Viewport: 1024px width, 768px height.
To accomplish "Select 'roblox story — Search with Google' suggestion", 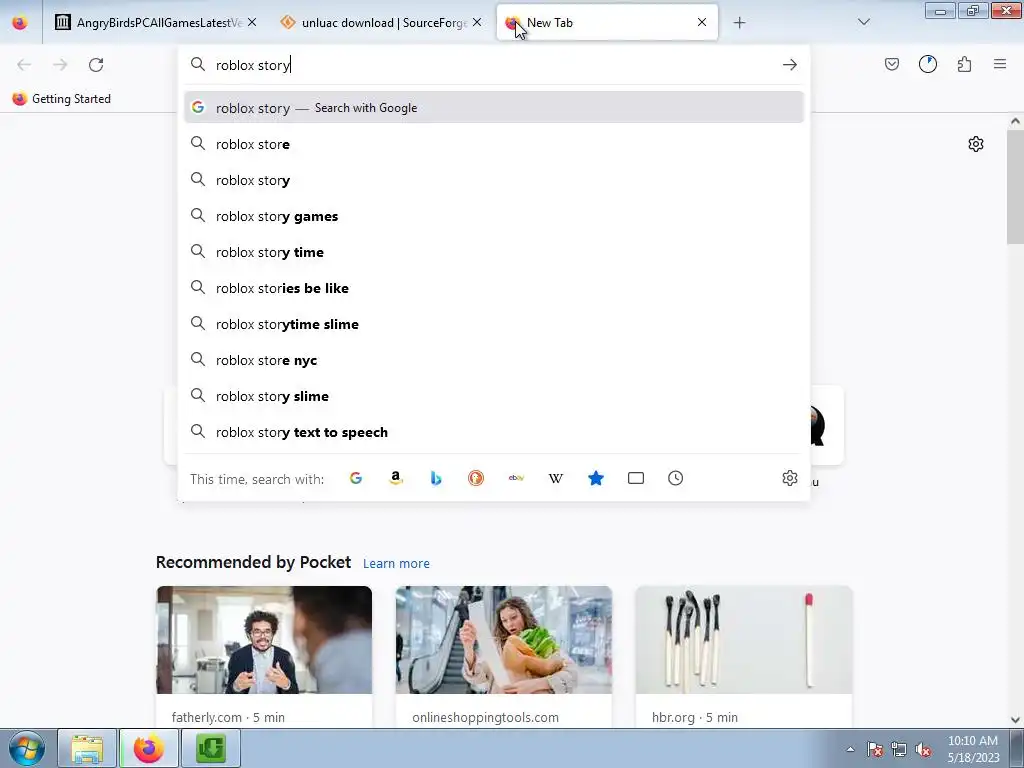I will click(494, 108).
